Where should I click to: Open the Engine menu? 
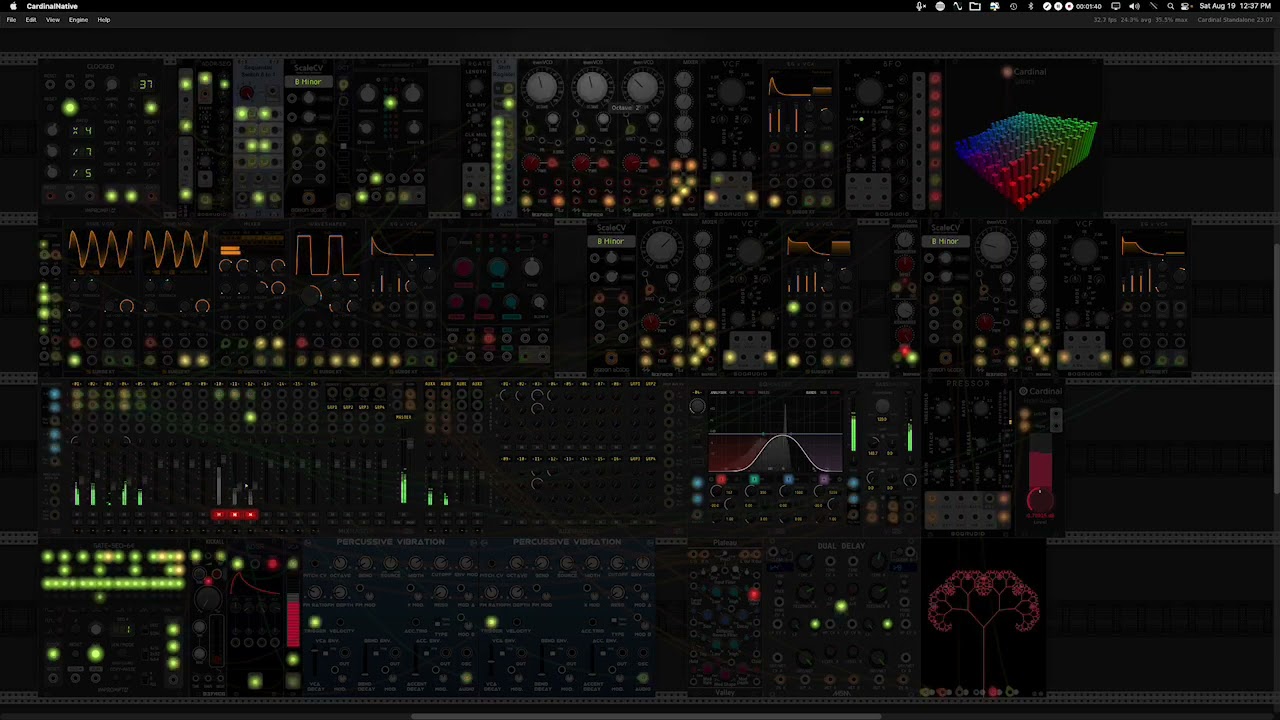click(78, 20)
